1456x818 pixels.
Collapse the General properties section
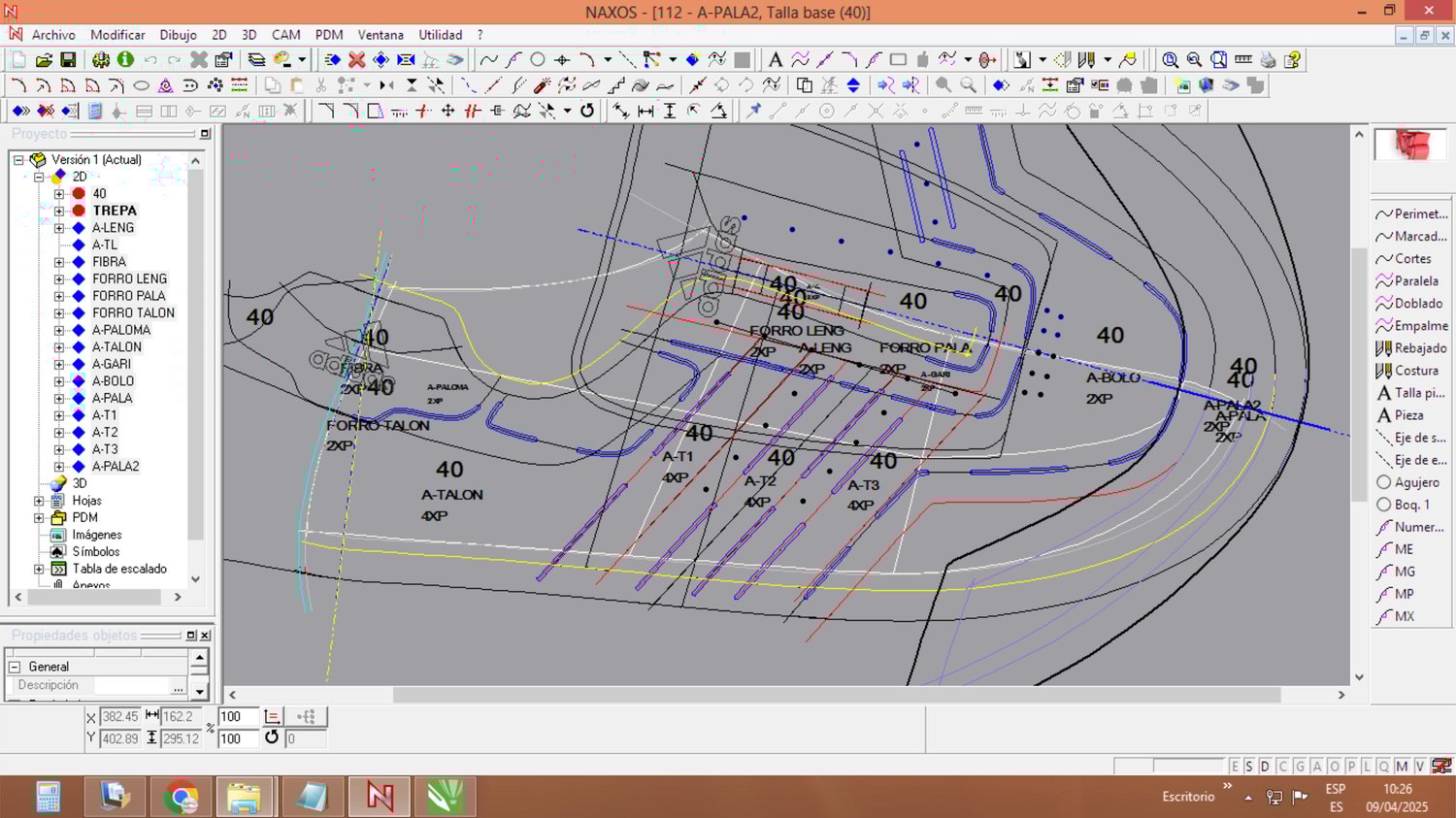click(x=15, y=667)
